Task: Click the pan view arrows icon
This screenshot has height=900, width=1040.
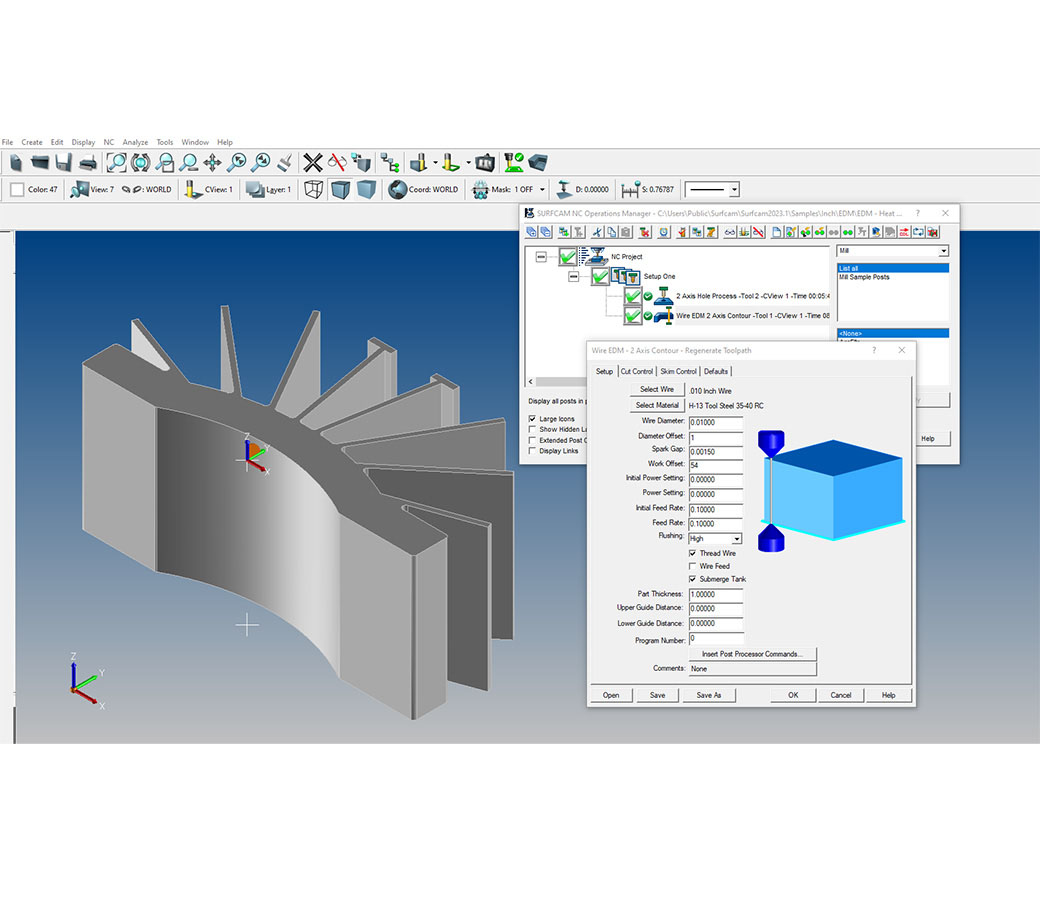Action: tap(212, 162)
